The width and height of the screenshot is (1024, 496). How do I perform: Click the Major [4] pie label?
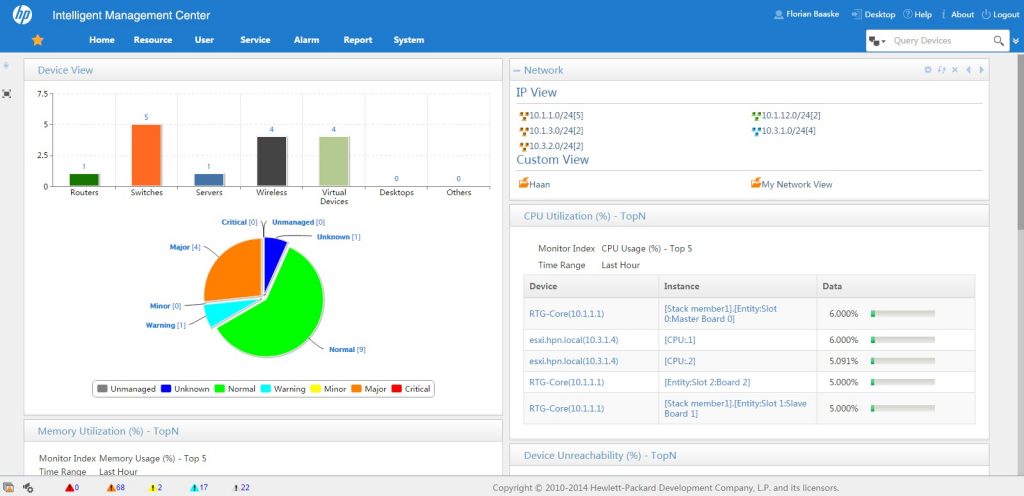click(x=185, y=247)
